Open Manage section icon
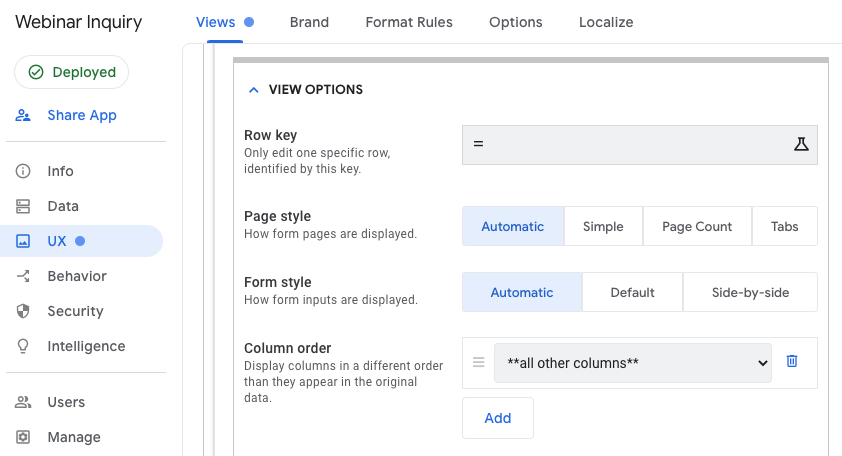This screenshot has height=456, width=842. click(x=23, y=437)
